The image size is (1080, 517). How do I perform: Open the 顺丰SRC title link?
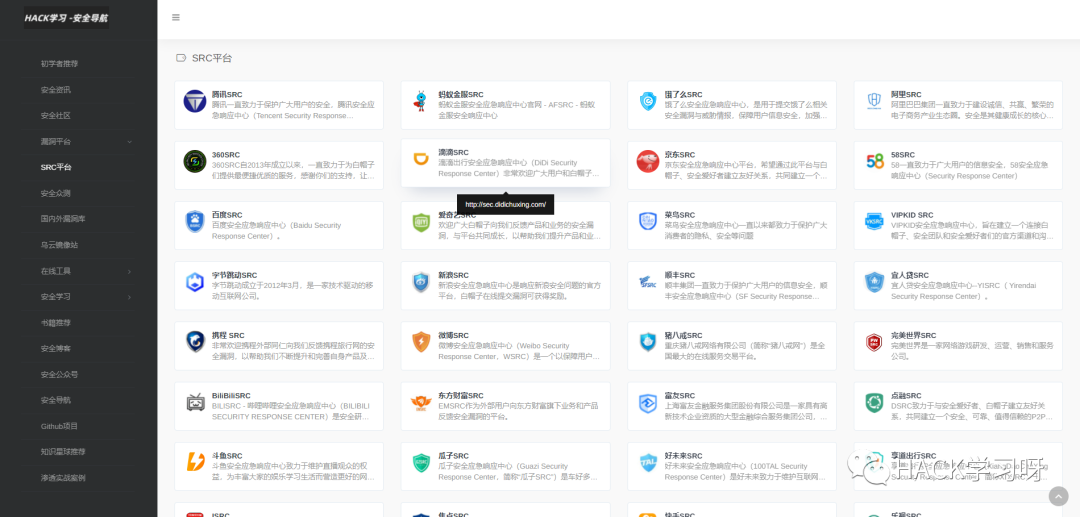[x=680, y=275]
